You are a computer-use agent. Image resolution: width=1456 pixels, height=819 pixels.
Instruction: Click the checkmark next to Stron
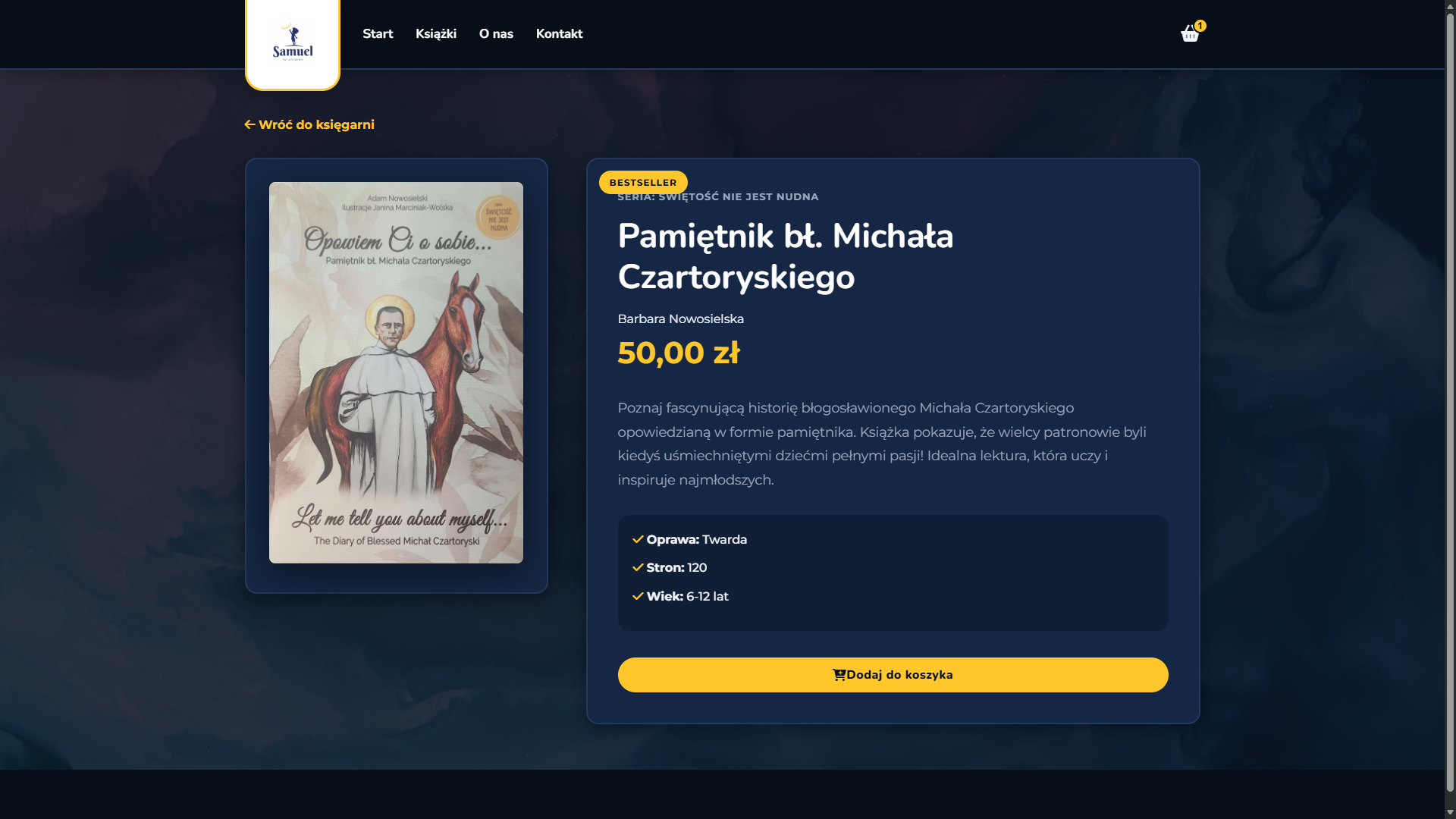638,567
